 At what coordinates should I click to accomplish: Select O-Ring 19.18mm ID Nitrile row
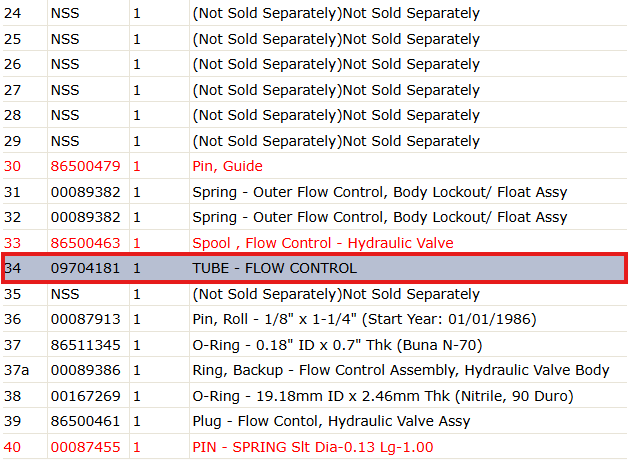click(314, 396)
